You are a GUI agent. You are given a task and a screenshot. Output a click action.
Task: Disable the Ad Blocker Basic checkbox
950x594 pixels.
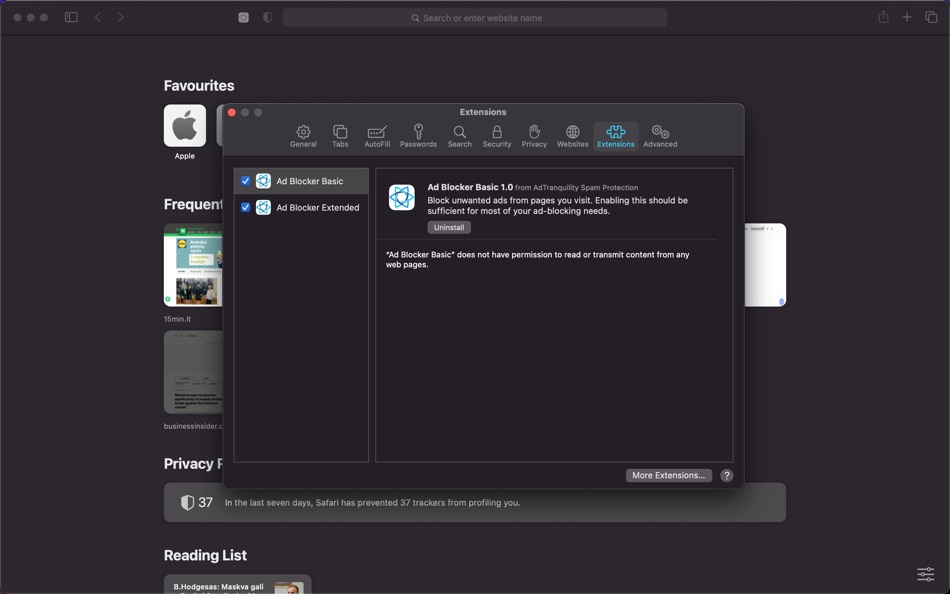pyautogui.click(x=245, y=181)
